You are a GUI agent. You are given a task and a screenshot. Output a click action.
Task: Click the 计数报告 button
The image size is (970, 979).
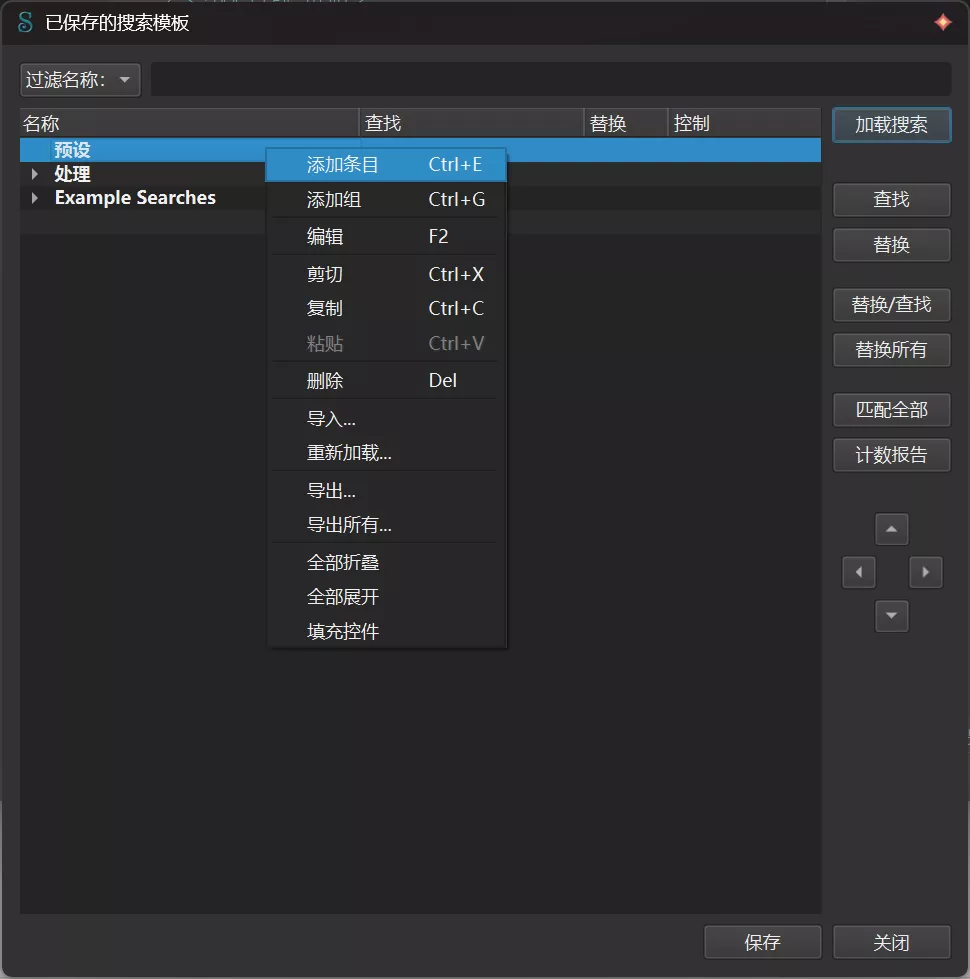(891, 455)
